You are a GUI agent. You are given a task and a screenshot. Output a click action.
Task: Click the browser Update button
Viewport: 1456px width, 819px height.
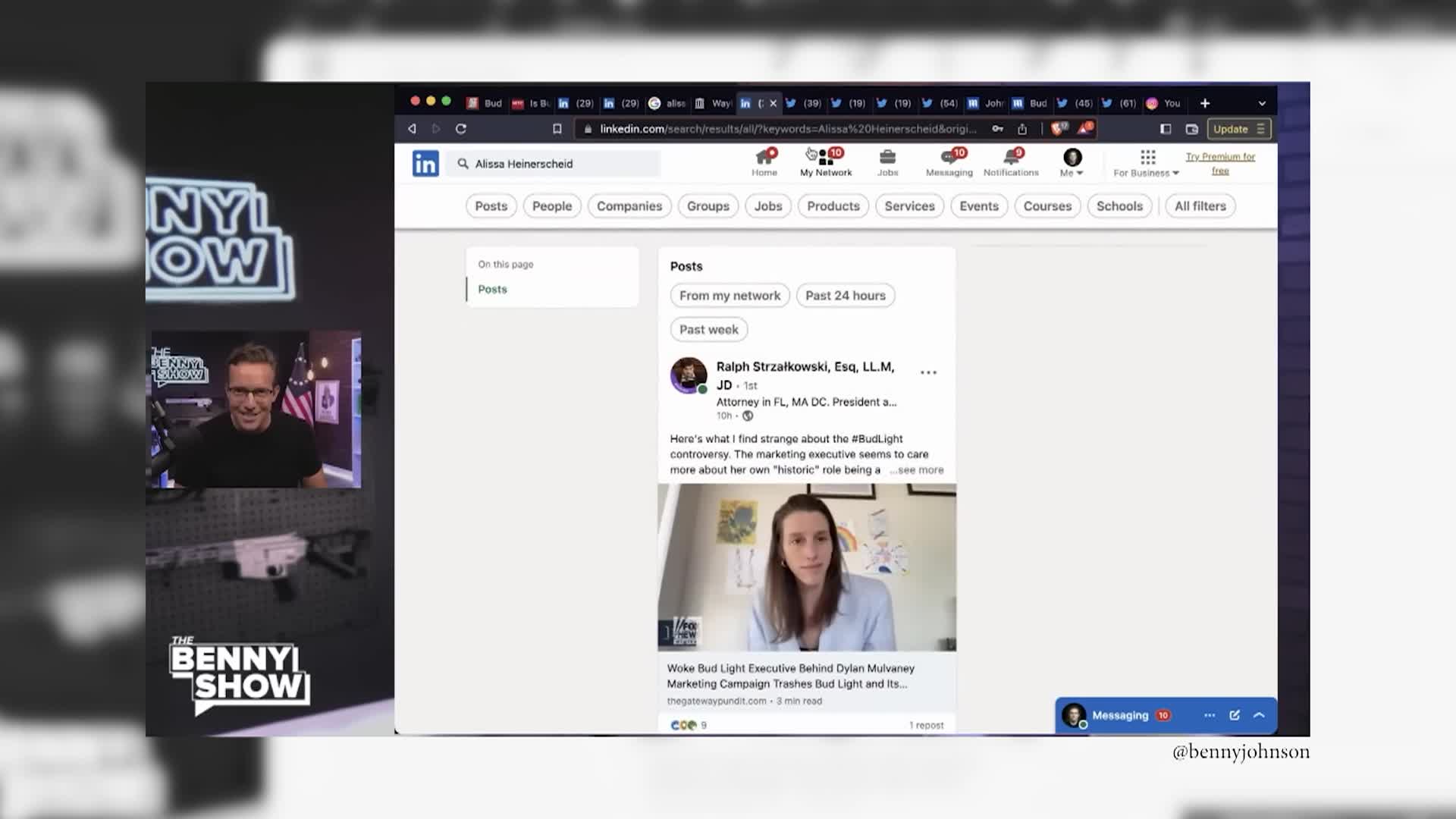(x=1238, y=129)
